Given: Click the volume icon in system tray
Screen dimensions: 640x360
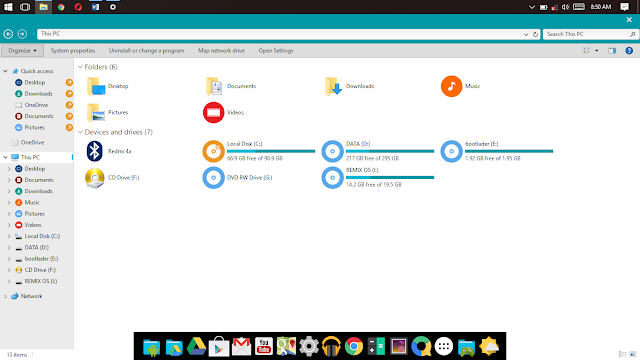Looking at the screenshot, I should coord(565,7).
